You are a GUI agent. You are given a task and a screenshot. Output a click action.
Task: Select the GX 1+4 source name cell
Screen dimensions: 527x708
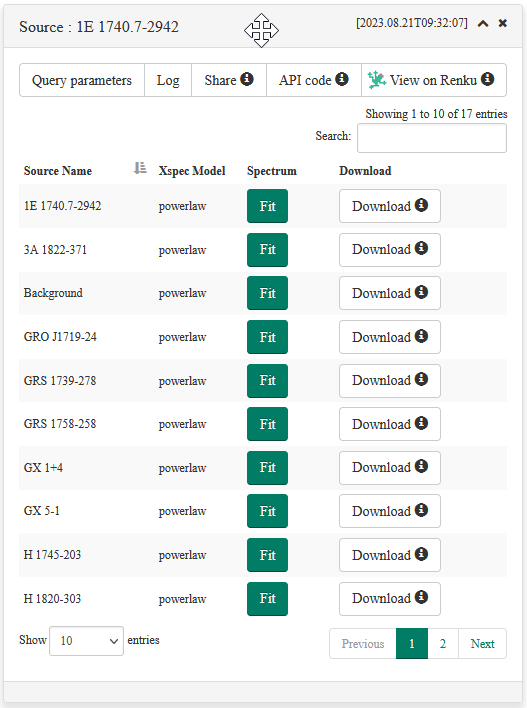[43, 468]
